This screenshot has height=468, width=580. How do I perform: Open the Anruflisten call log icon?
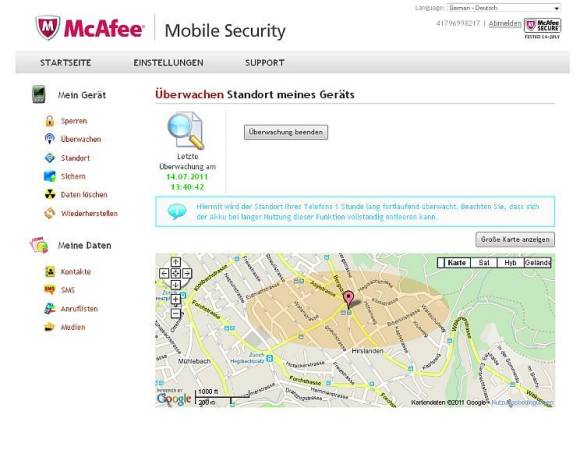pos(50,309)
